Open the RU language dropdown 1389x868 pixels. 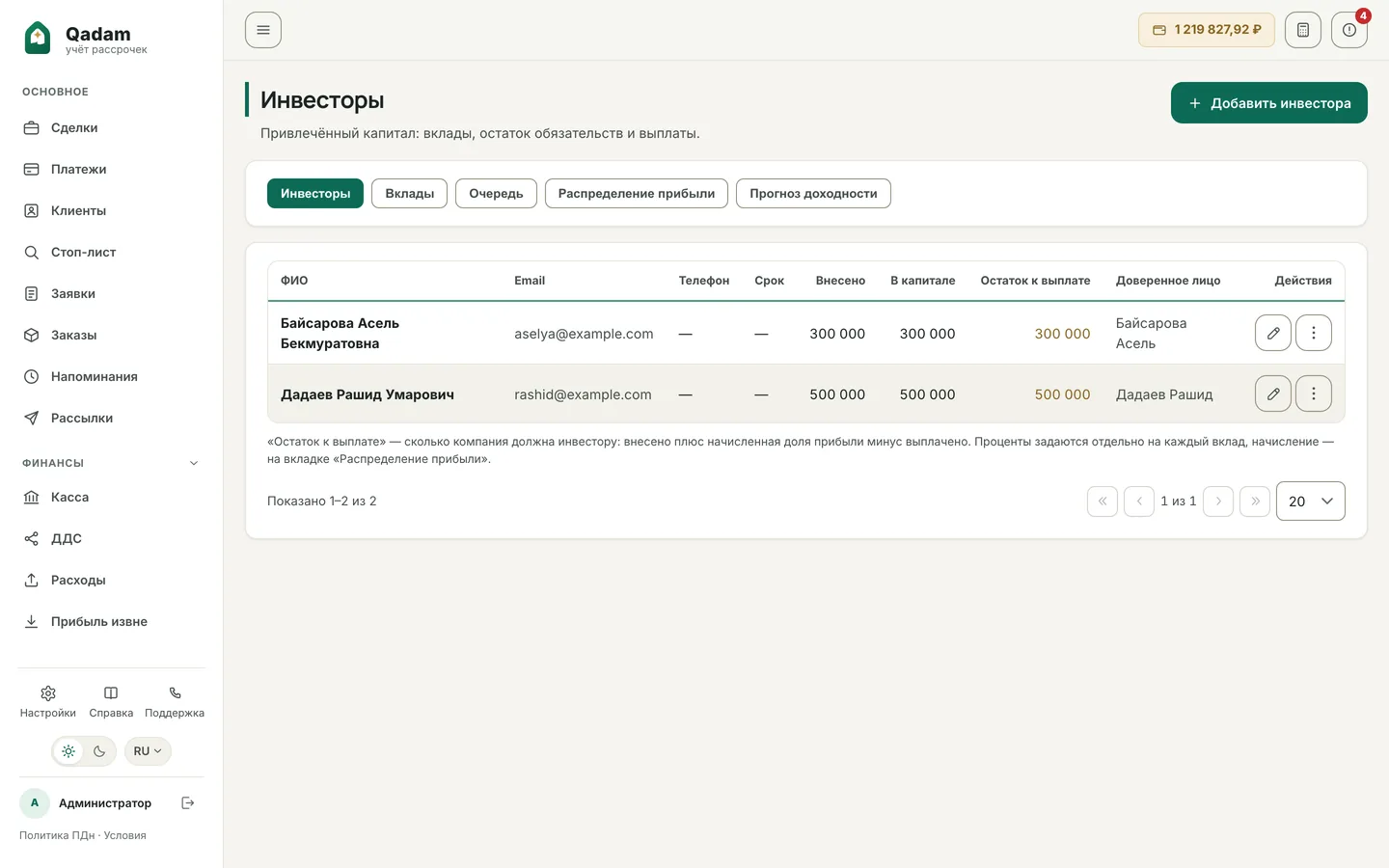tap(148, 751)
